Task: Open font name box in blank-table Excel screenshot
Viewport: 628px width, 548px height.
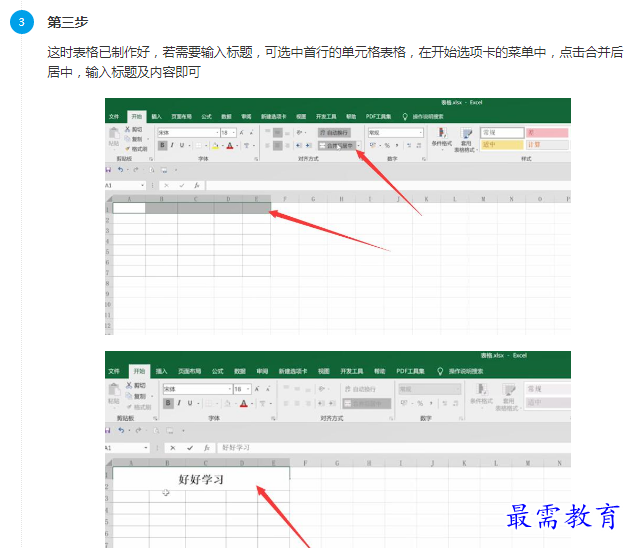Action: coord(189,132)
